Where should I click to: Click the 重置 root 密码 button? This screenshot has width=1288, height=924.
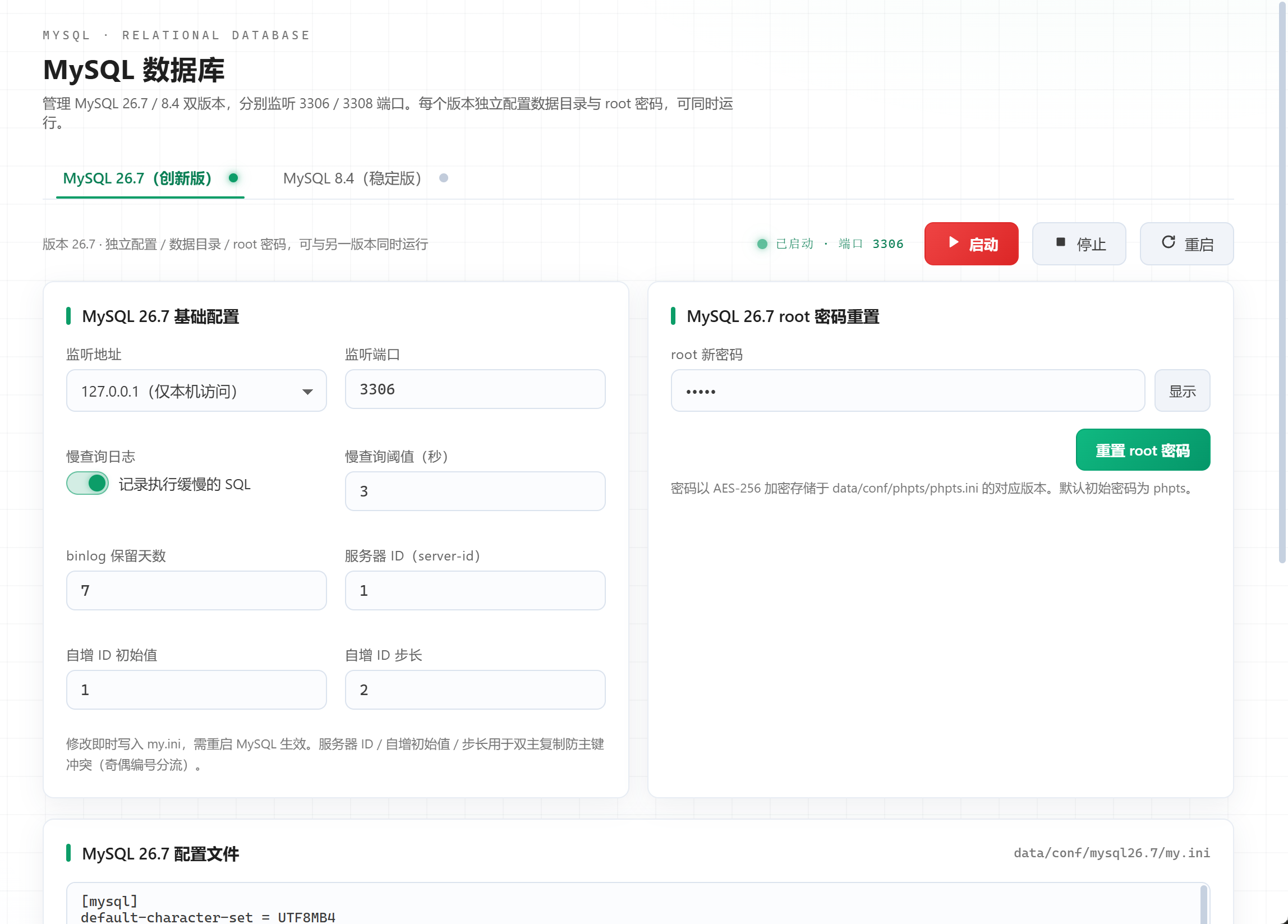point(1143,450)
